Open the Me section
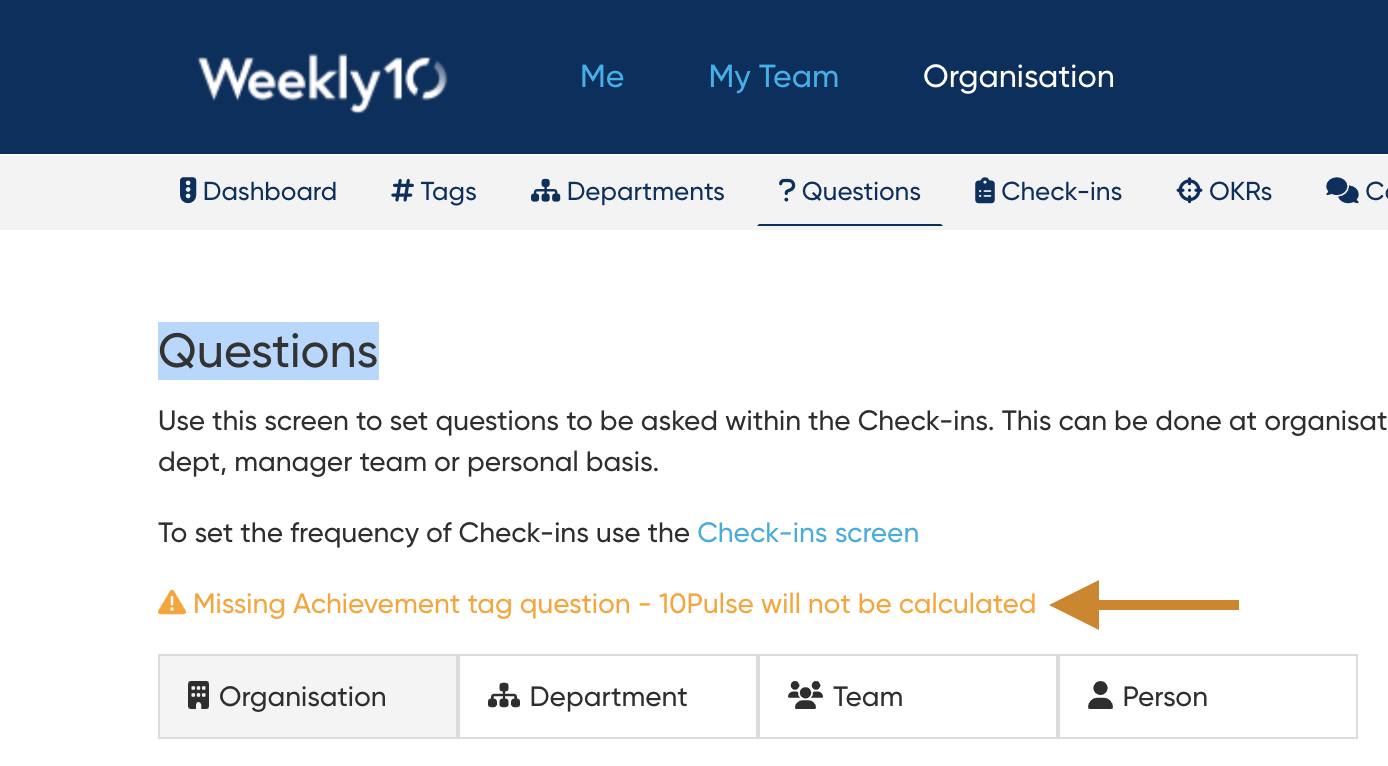 pos(602,77)
